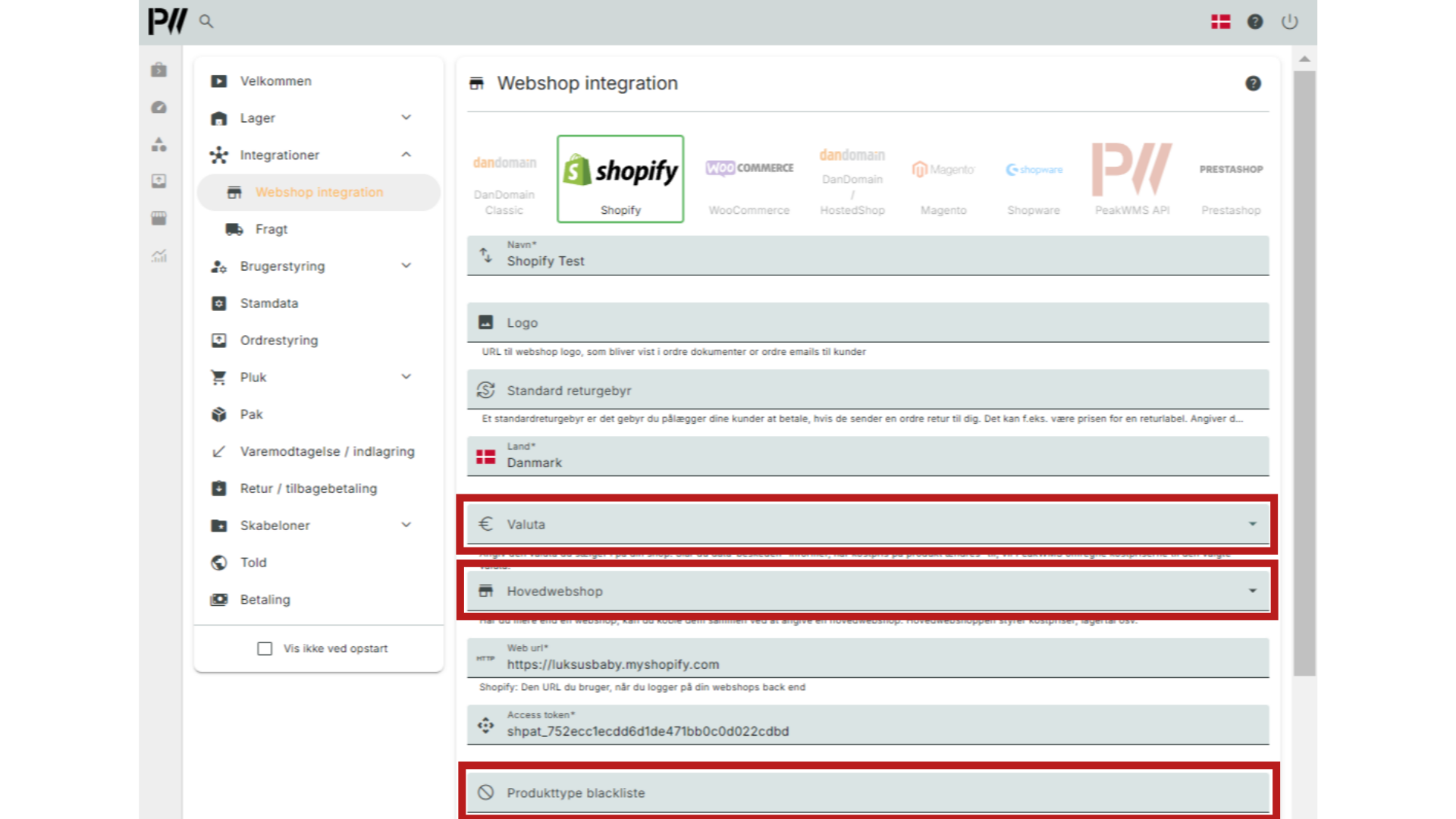Click the store icon beside Hovedwebshop
Image resolution: width=1456 pixels, height=819 pixels.
coord(486,591)
